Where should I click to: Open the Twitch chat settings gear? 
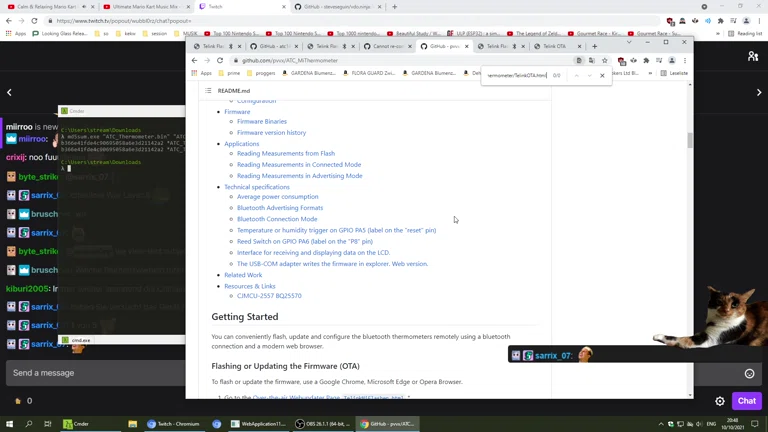pyautogui.click(x=720, y=401)
